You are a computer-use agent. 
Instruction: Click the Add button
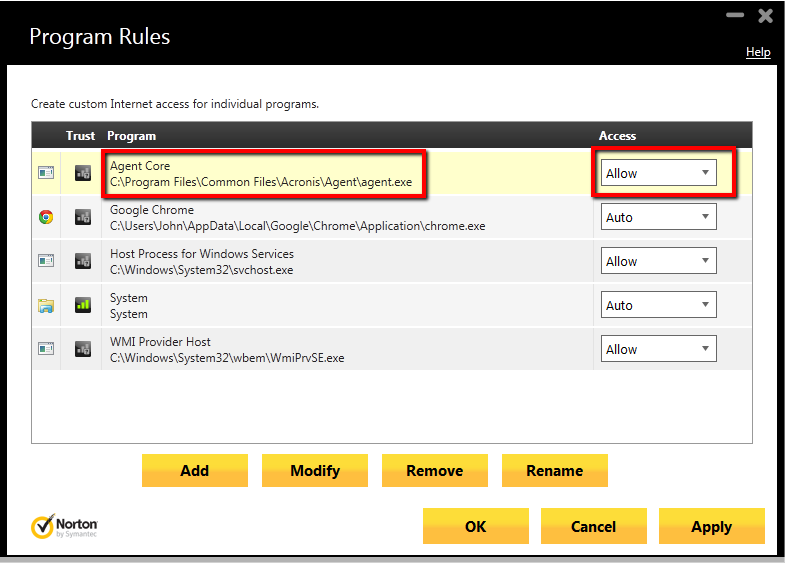click(x=195, y=470)
